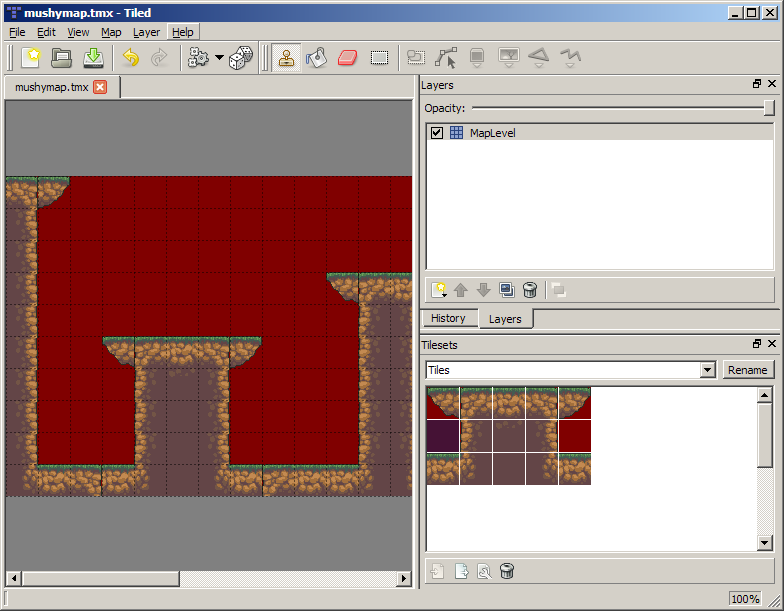Open the View menu
Screen dimensions: 784x611
tap(78, 32)
